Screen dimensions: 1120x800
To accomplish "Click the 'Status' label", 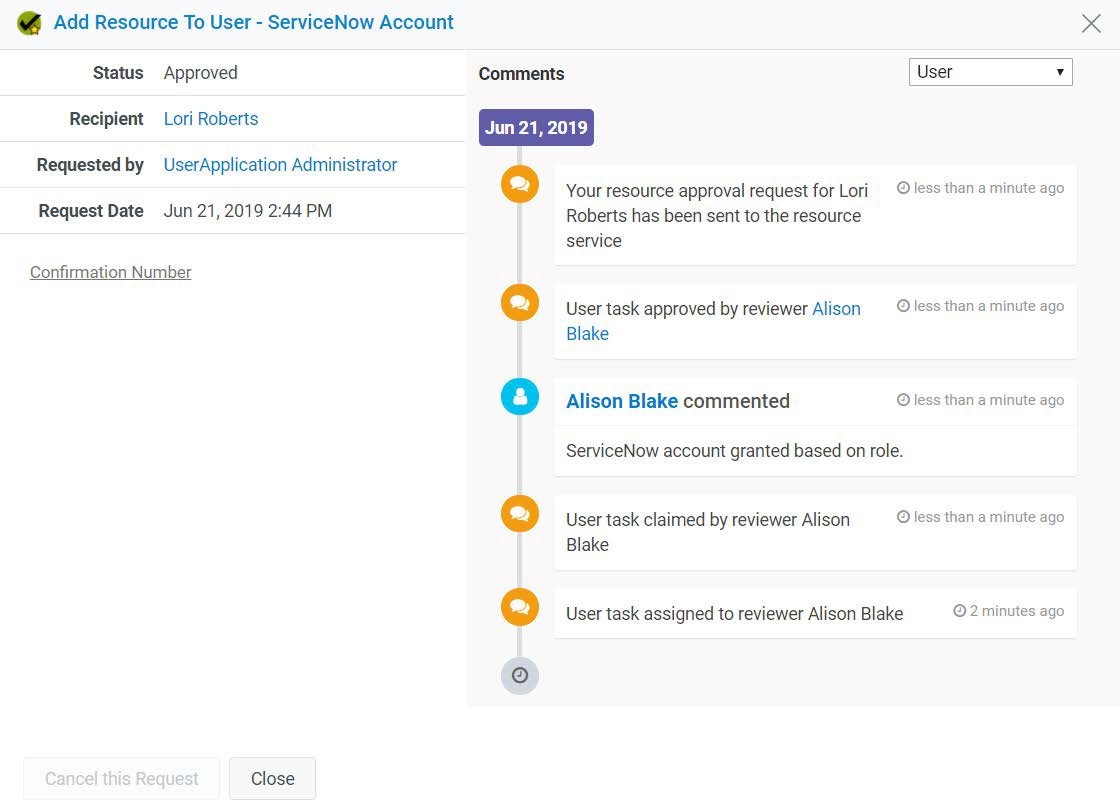I will tap(118, 73).
